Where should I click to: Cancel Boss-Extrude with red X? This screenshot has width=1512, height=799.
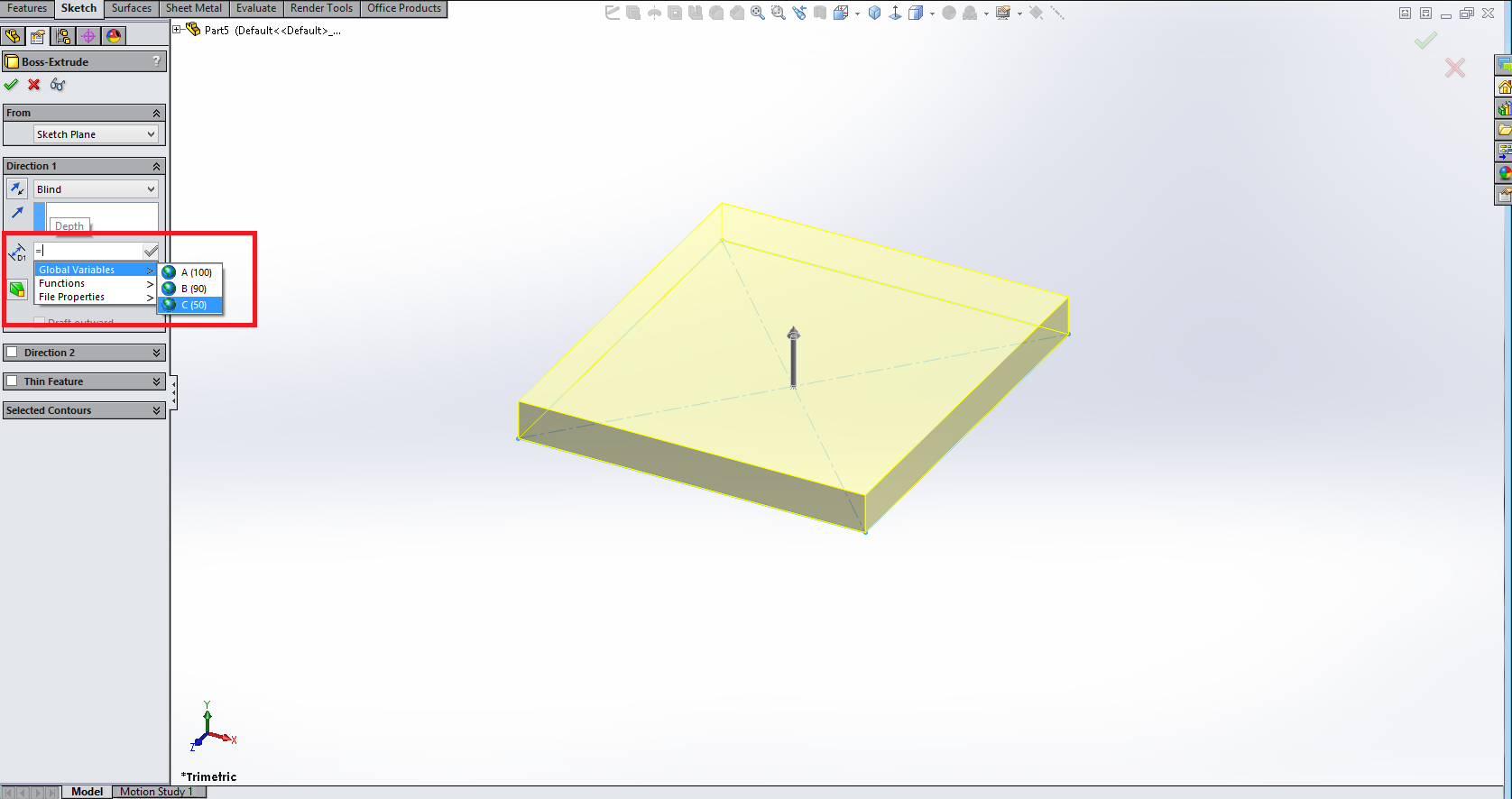coord(34,85)
